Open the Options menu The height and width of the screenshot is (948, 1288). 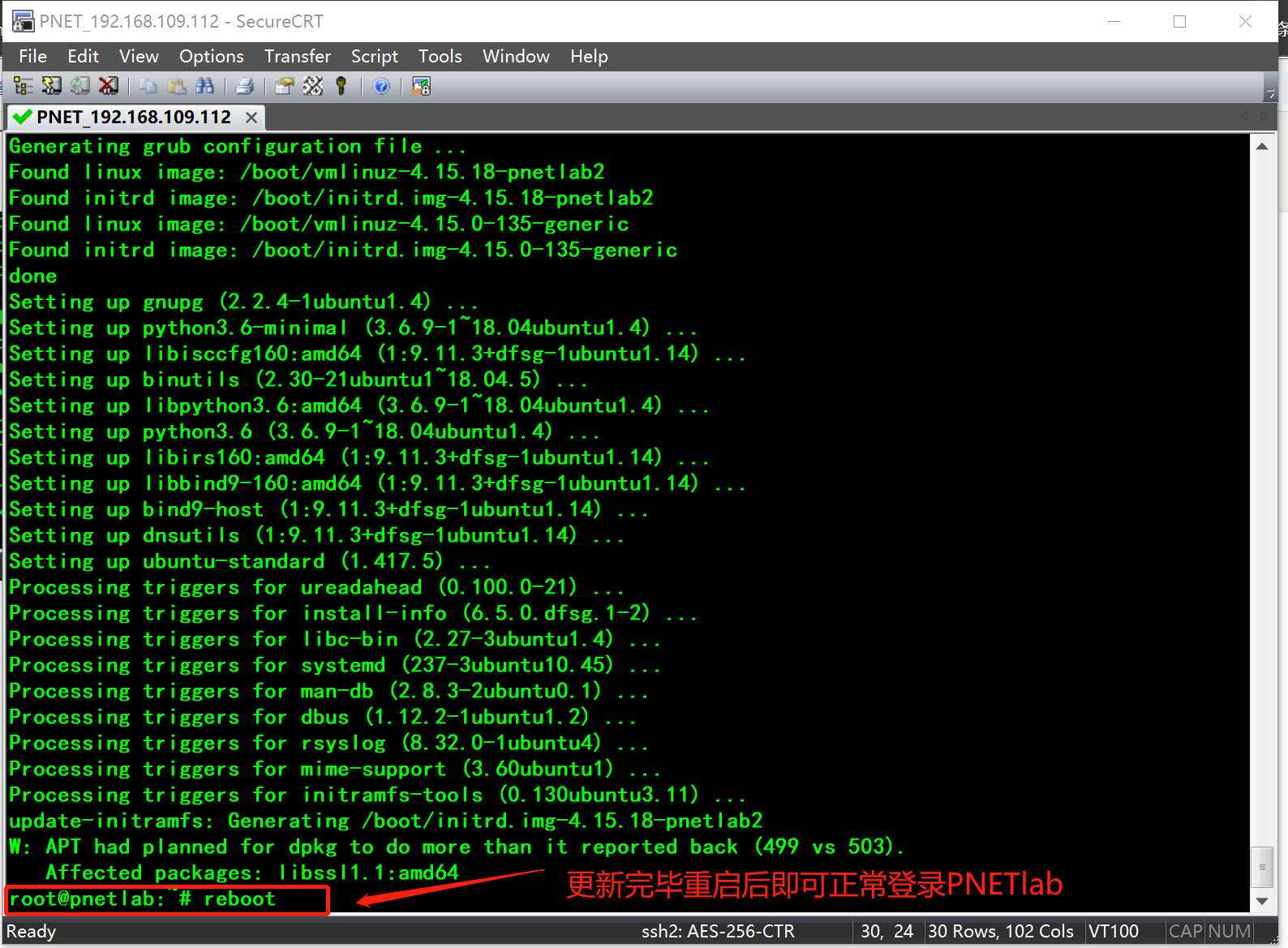(211, 56)
